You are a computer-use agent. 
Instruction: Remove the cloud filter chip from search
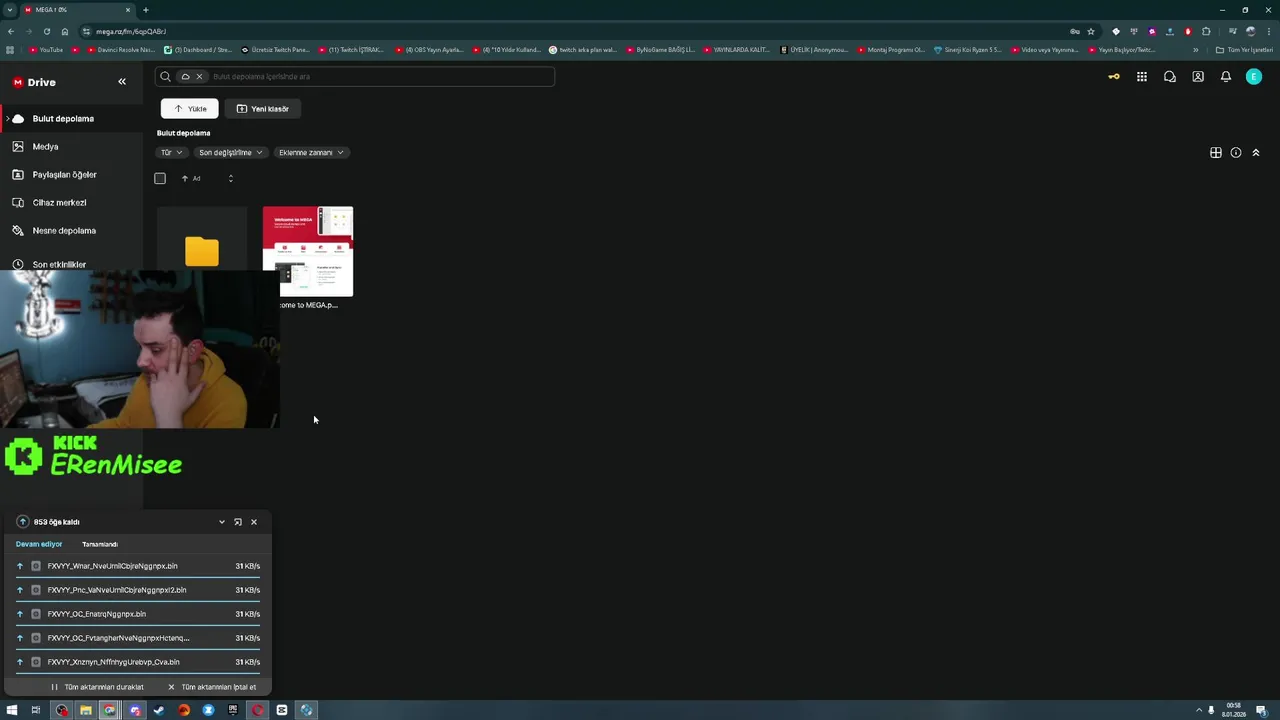click(199, 76)
